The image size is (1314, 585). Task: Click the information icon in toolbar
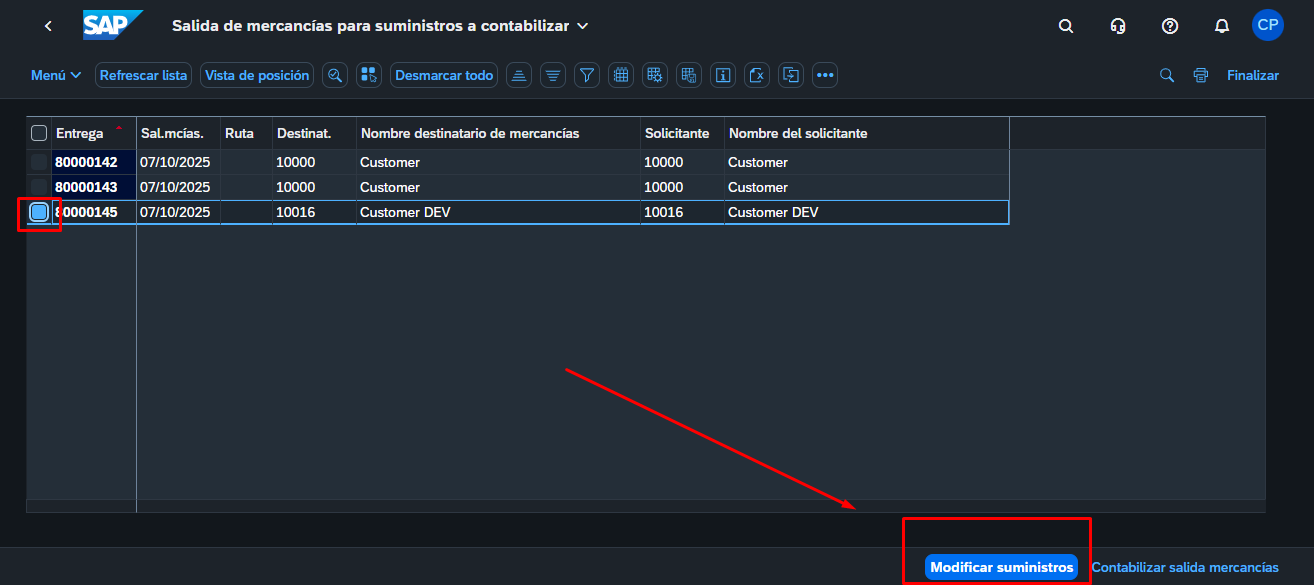(723, 75)
